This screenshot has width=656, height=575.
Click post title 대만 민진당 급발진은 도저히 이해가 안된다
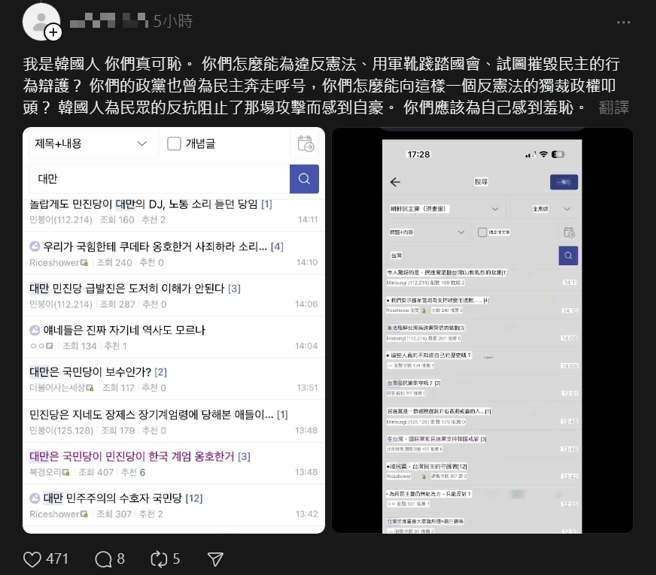(127, 288)
